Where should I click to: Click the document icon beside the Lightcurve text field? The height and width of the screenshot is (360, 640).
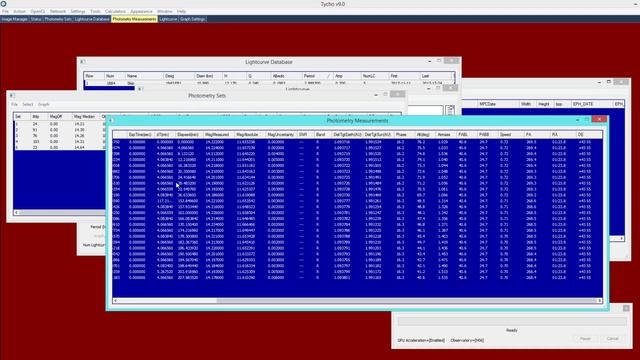[x=450, y=110]
